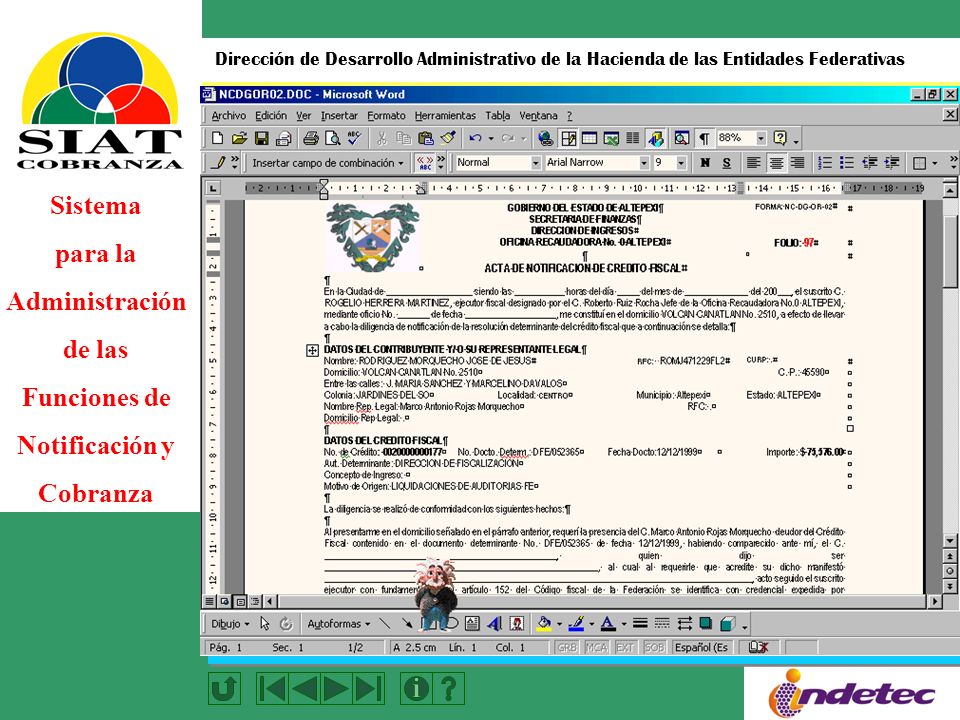Screen dimensions: 960x720
Task: Insert WordArt from the Drawing toolbar
Action: click(495, 624)
